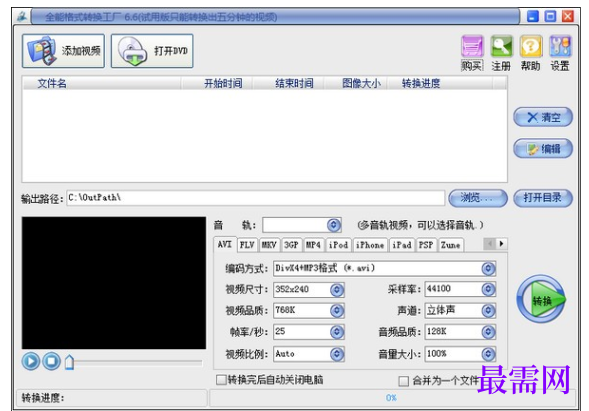Start conversion with the green 转换 button

click(x=541, y=299)
